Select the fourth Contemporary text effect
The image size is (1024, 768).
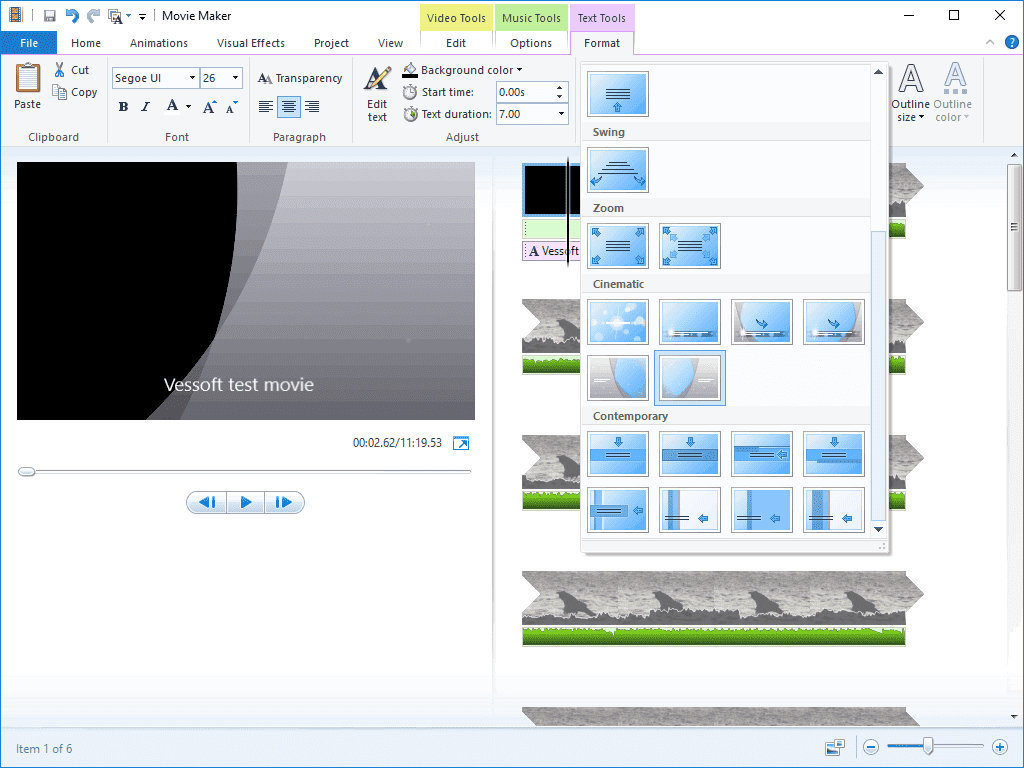tap(833, 454)
